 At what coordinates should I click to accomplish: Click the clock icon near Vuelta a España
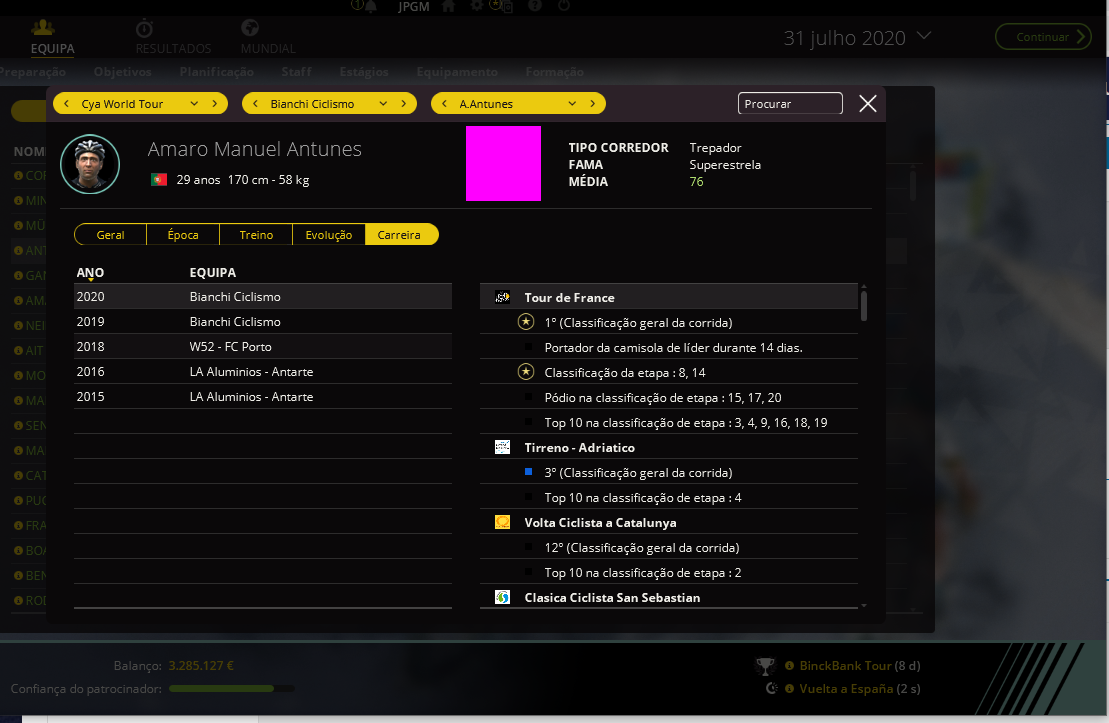(772, 688)
